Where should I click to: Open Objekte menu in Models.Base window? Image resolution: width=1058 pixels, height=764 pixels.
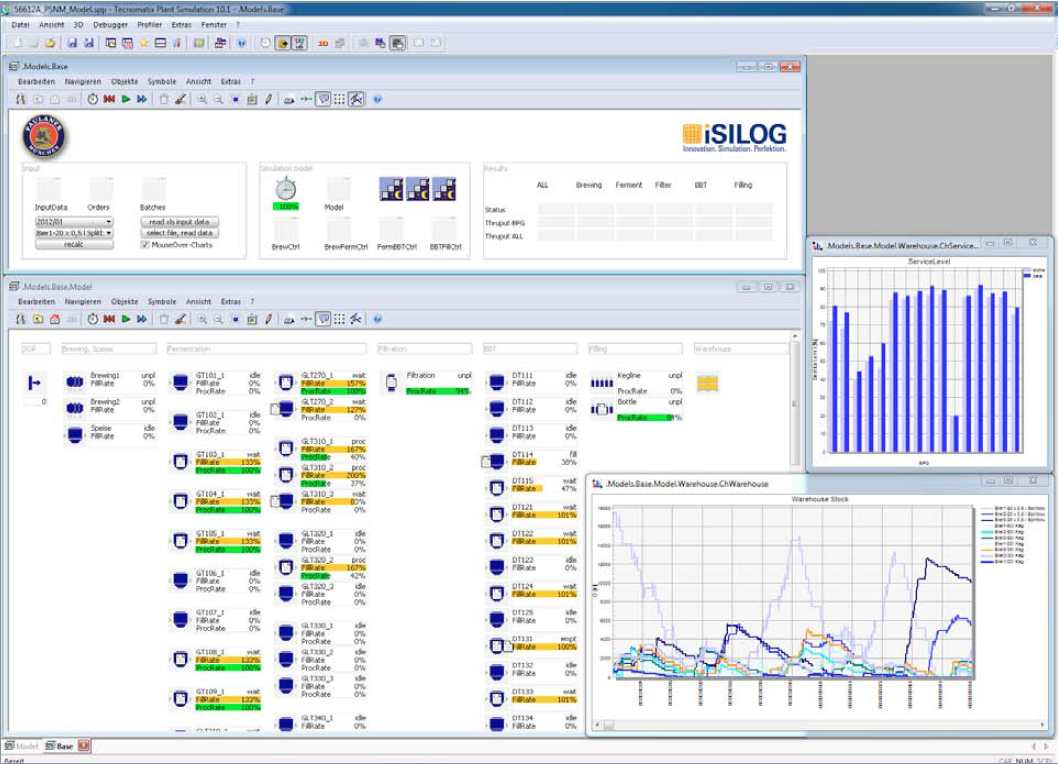[124, 81]
